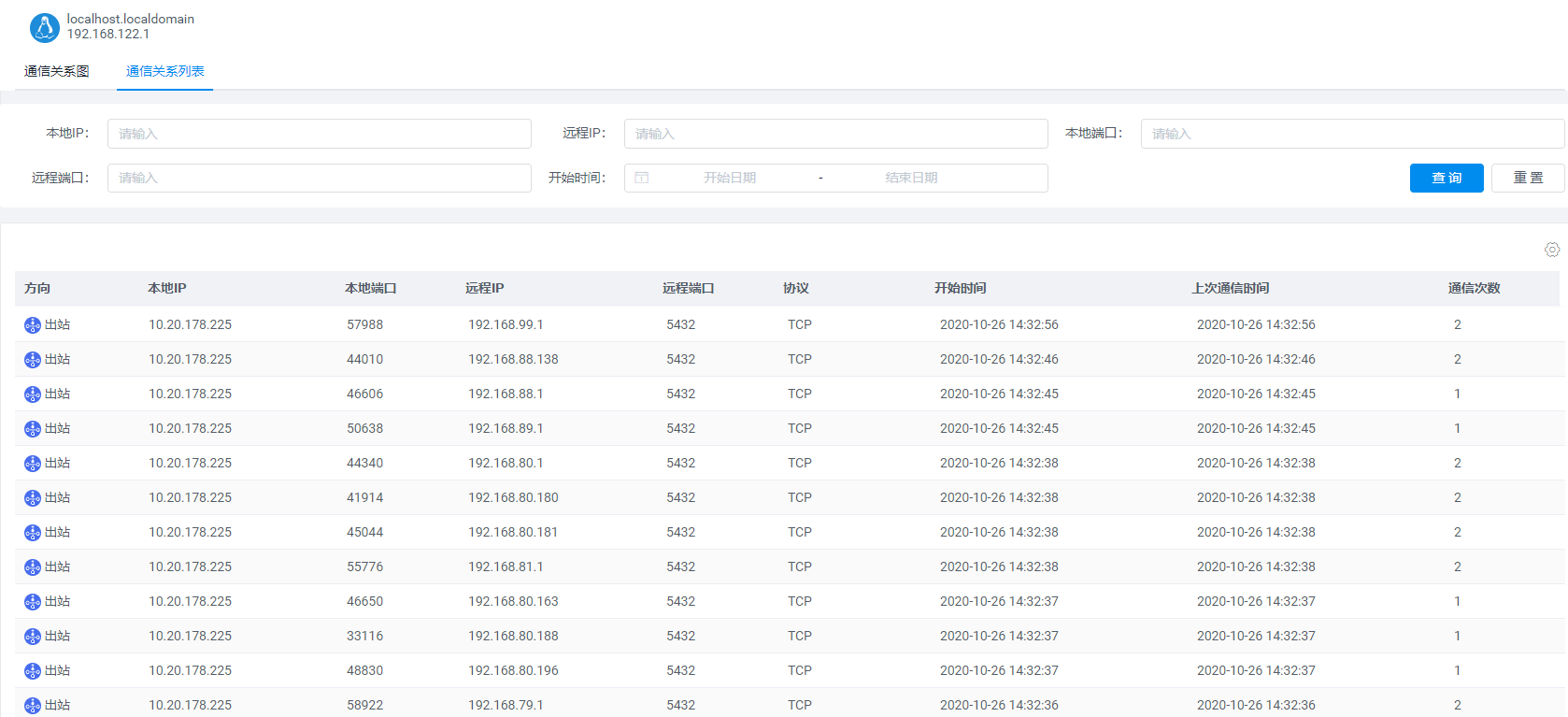Select remote IP 192.168.80.180 cell

click(513, 497)
